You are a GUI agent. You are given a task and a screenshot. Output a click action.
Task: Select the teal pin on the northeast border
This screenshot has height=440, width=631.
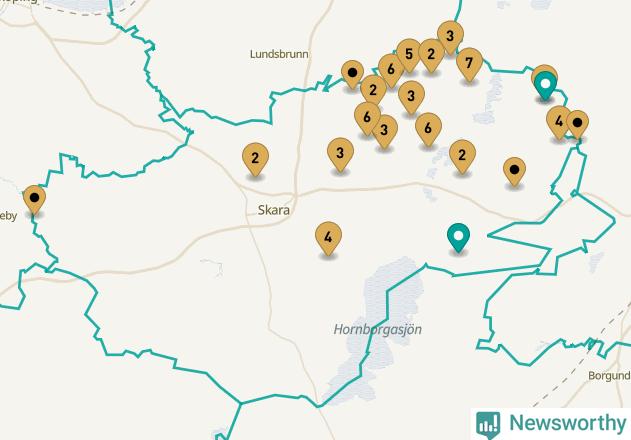[x=546, y=86]
